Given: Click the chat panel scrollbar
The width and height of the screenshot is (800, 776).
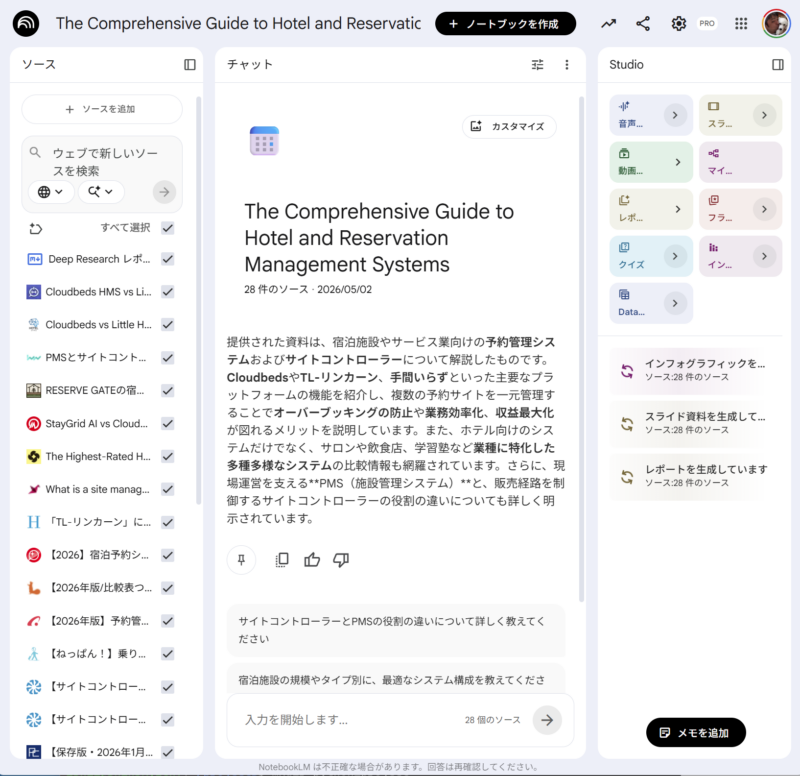Looking at the screenshot, I should tap(581, 349).
